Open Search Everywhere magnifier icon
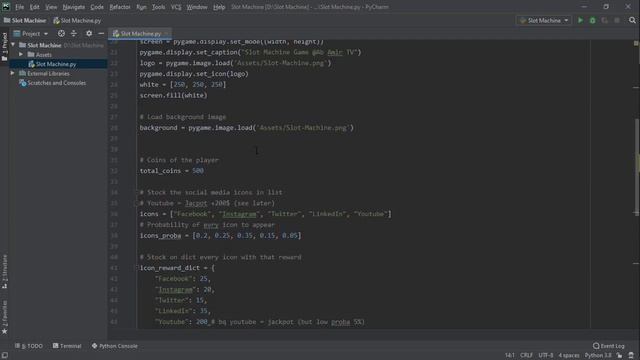The image size is (640, 360). pos(632,20)
